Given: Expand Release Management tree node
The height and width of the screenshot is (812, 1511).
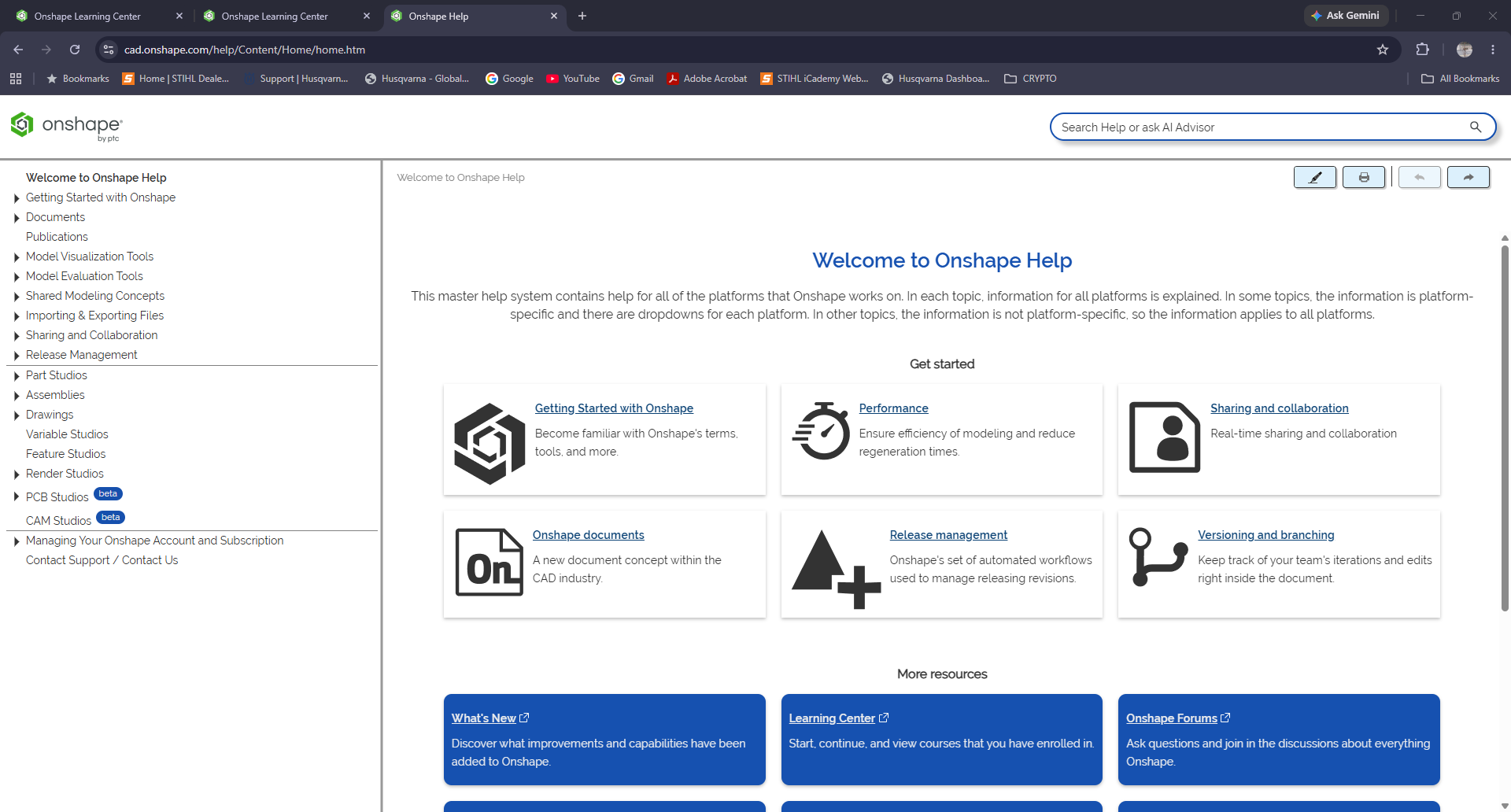Looking at the screenshot, I should (17, 356).
